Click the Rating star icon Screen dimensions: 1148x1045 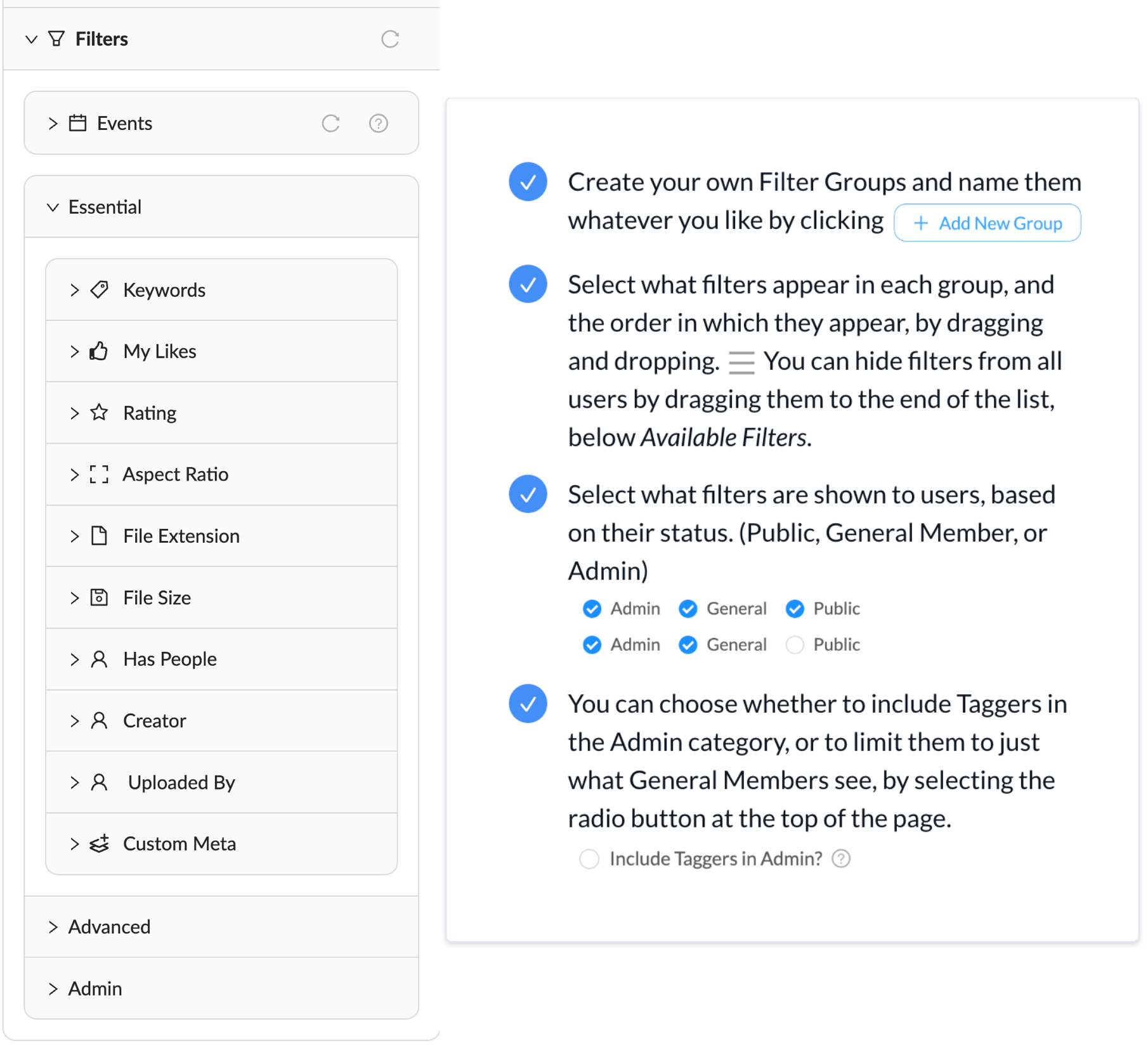pos(99,413)
